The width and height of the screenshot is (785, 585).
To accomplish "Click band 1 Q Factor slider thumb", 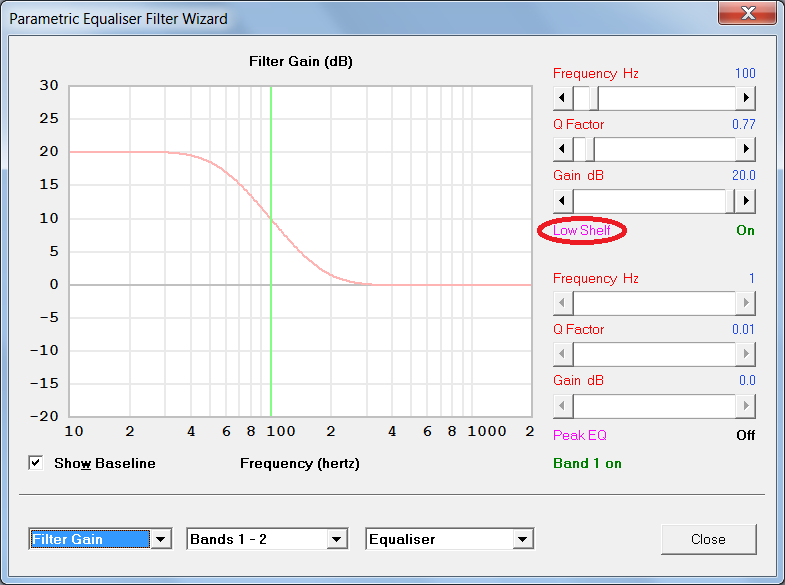I will click(590, 149).
